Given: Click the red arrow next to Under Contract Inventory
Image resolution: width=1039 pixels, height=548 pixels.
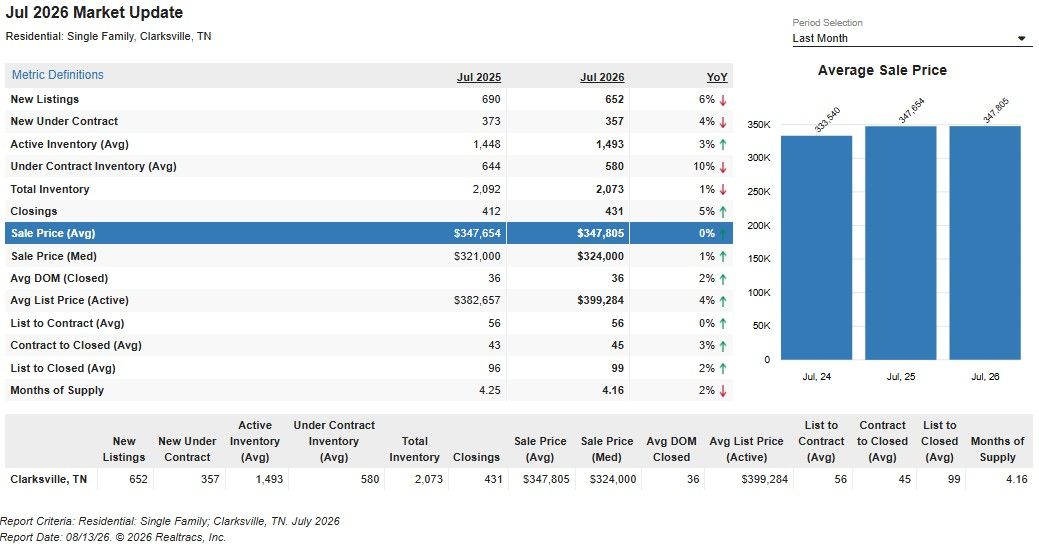Looking at the screenshot, I should (x=723, y=167).
